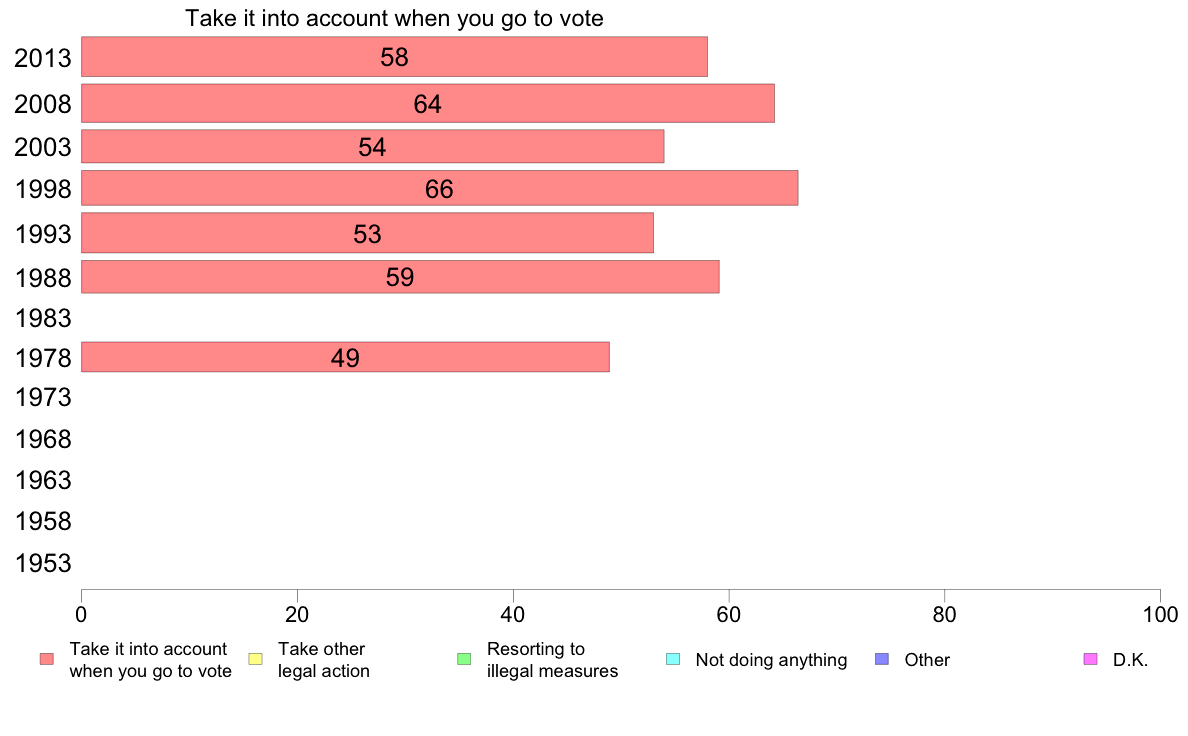Select the 1993 bar showing 53
The height and width of the screenshot is (736, 1188).
coord(367,233)
